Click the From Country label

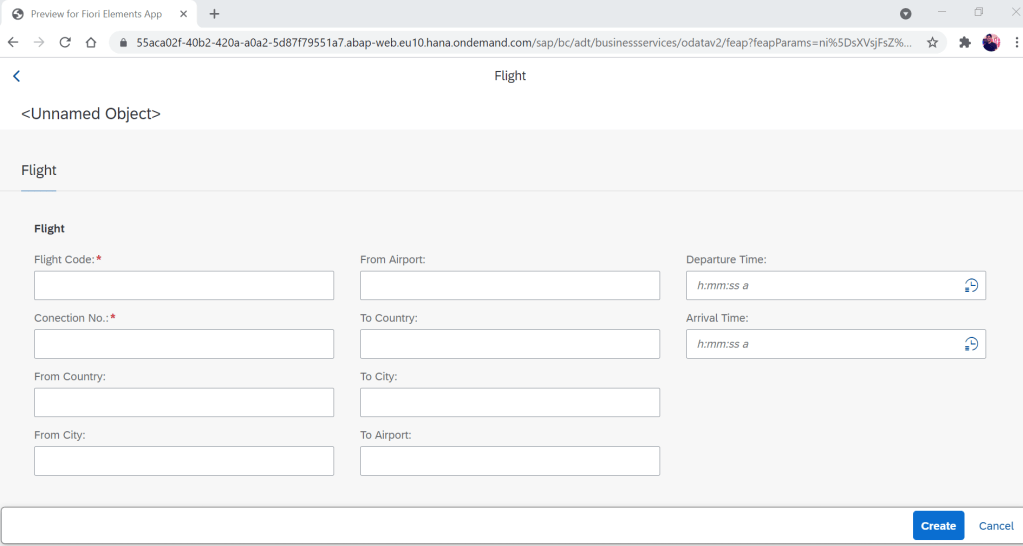coord(70,376)
